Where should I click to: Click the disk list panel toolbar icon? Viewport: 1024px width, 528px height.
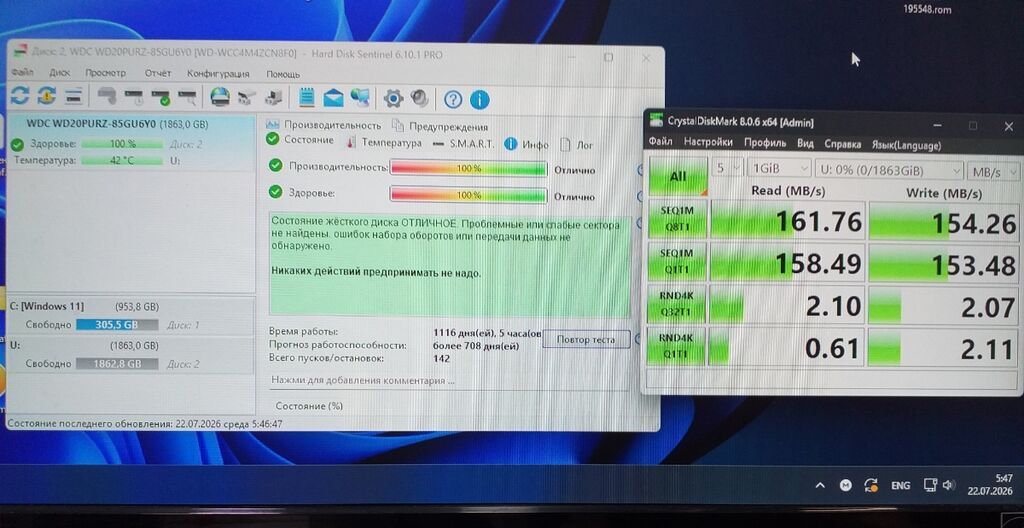[73, 96]
